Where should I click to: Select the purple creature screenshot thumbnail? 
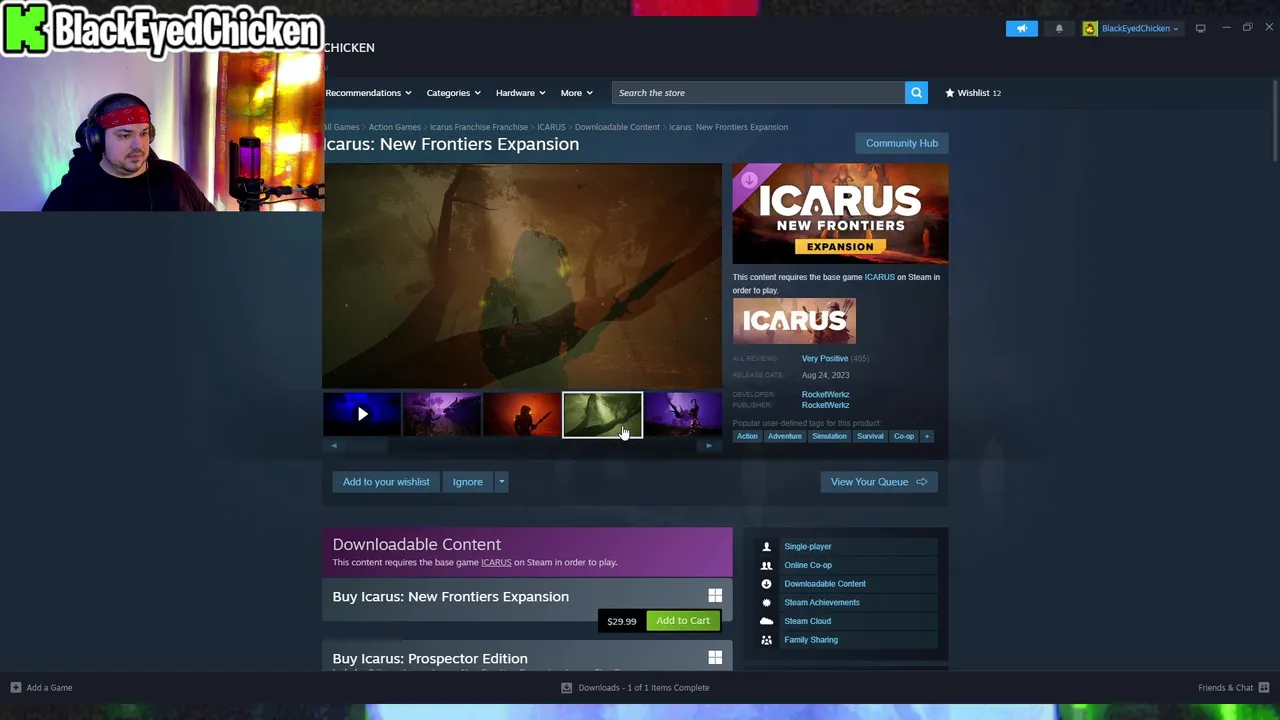click(x=442, y=414)
